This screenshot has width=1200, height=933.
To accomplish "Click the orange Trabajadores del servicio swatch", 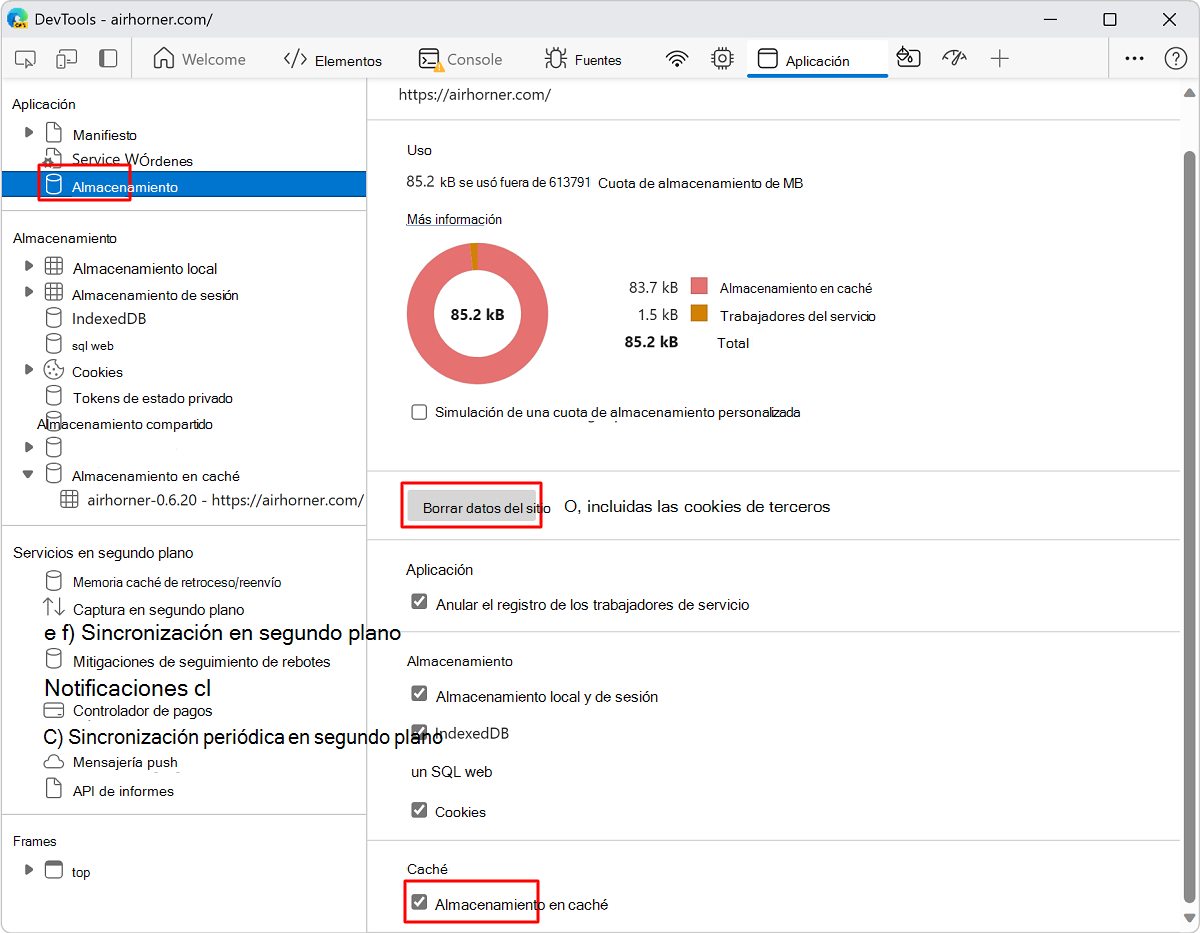I will [699, 313].
